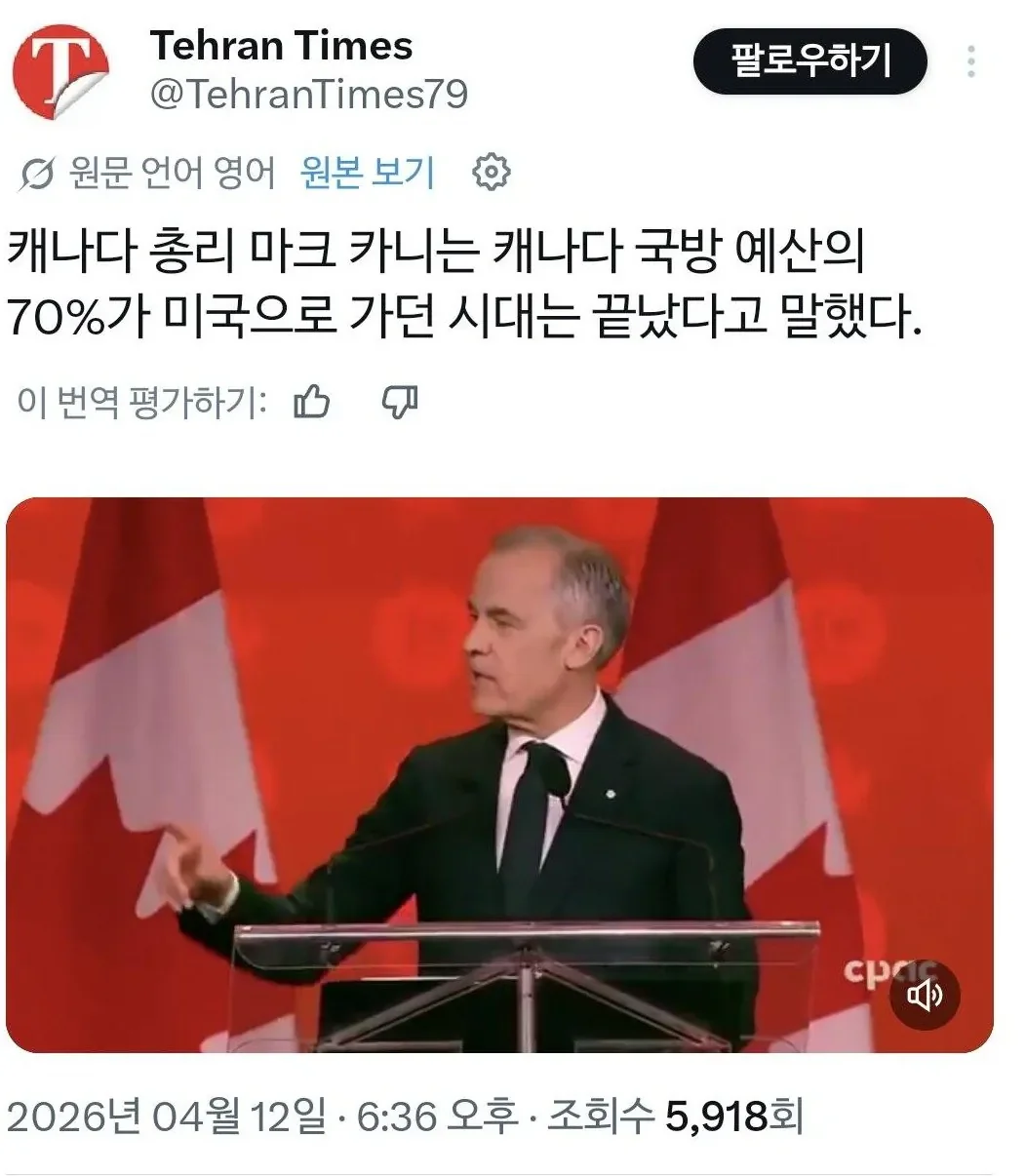Rate the translation with thumbs down
This screenshot has width=1026, height=1176.
400,401
